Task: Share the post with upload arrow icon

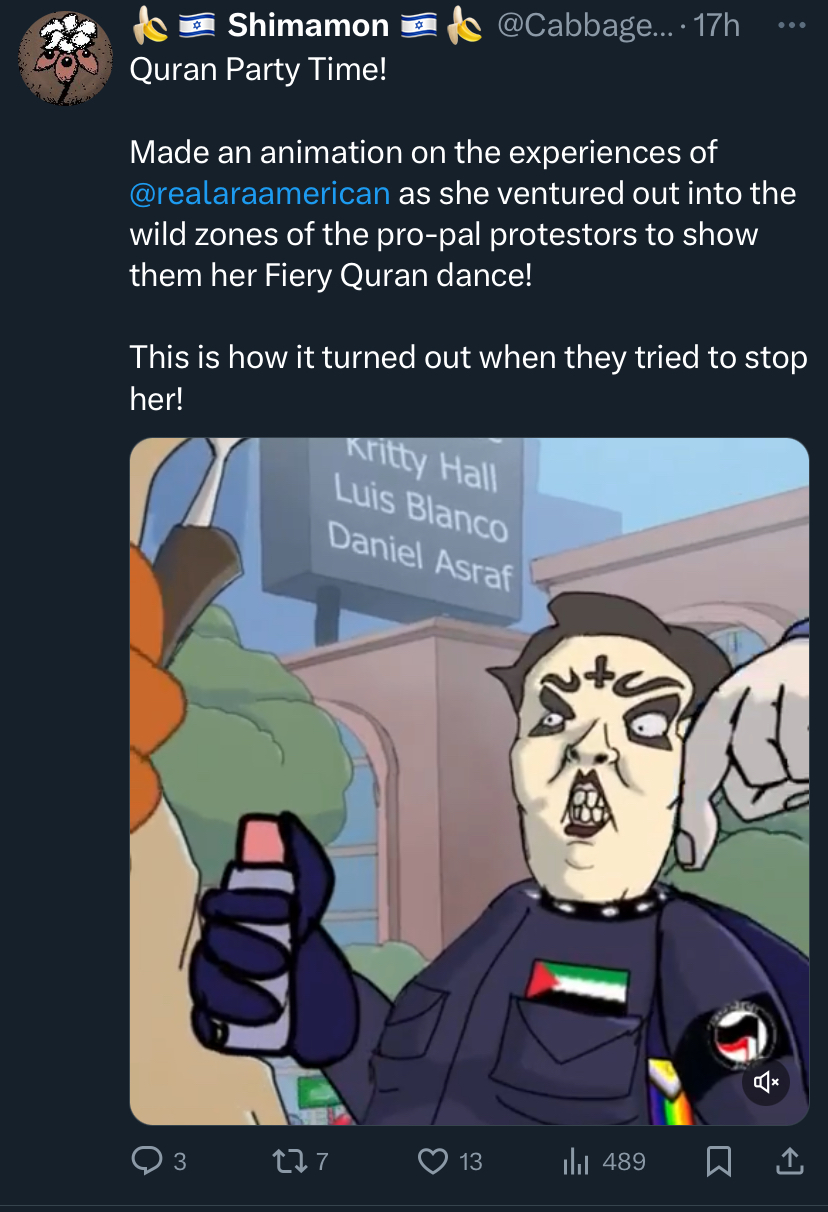Action: tap(789, 1160)
